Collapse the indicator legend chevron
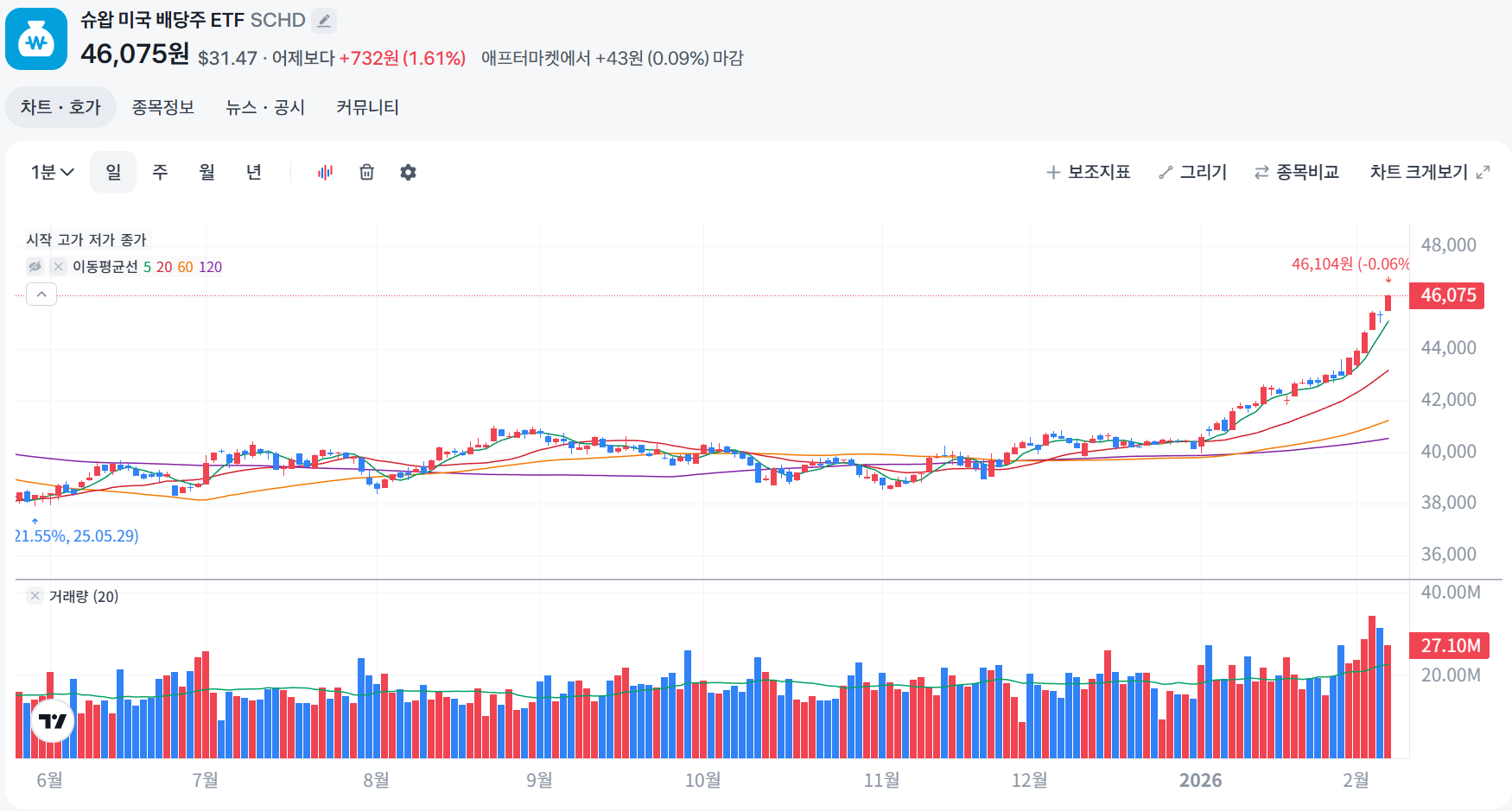The height and width of the screenshot is (811, 1512). click(x=41, y=295)
